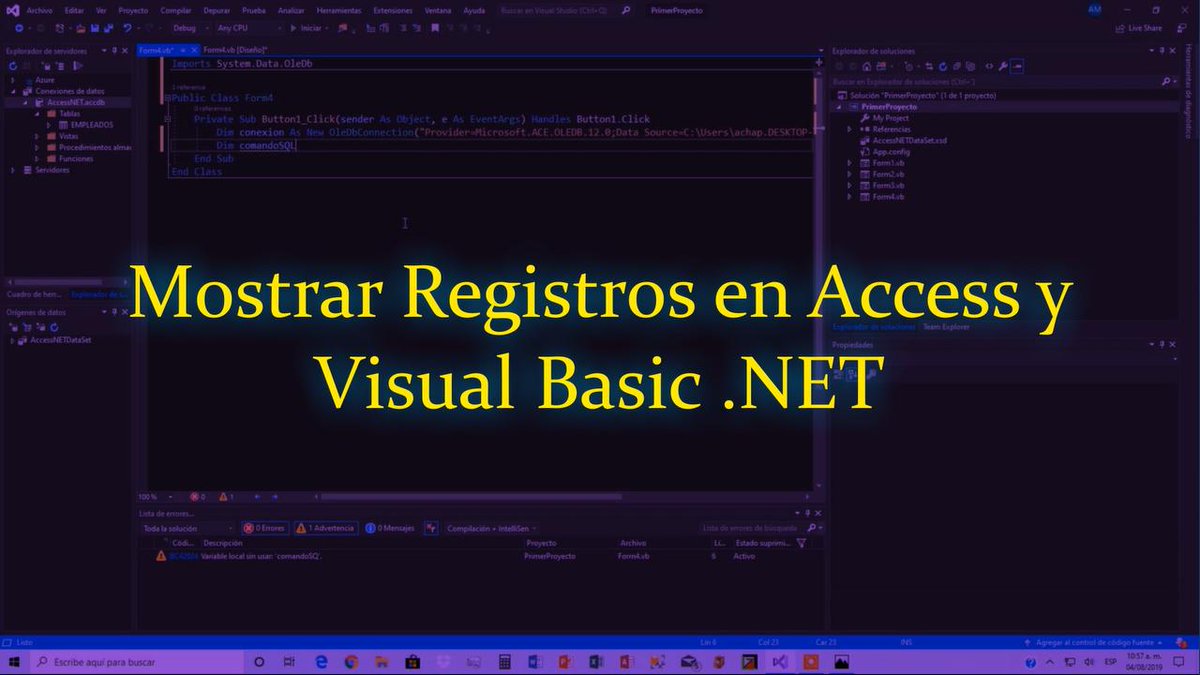Expand the Azure node in Server Explorer
Screen dimensions: 1200x675
point(13,79)
